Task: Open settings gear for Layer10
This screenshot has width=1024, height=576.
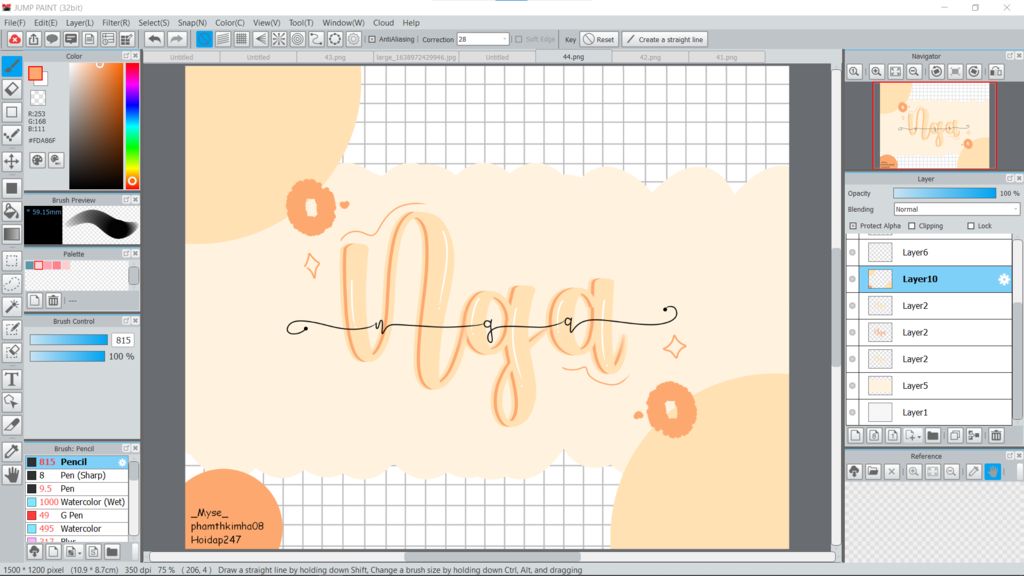Action: pos(1004,280)
